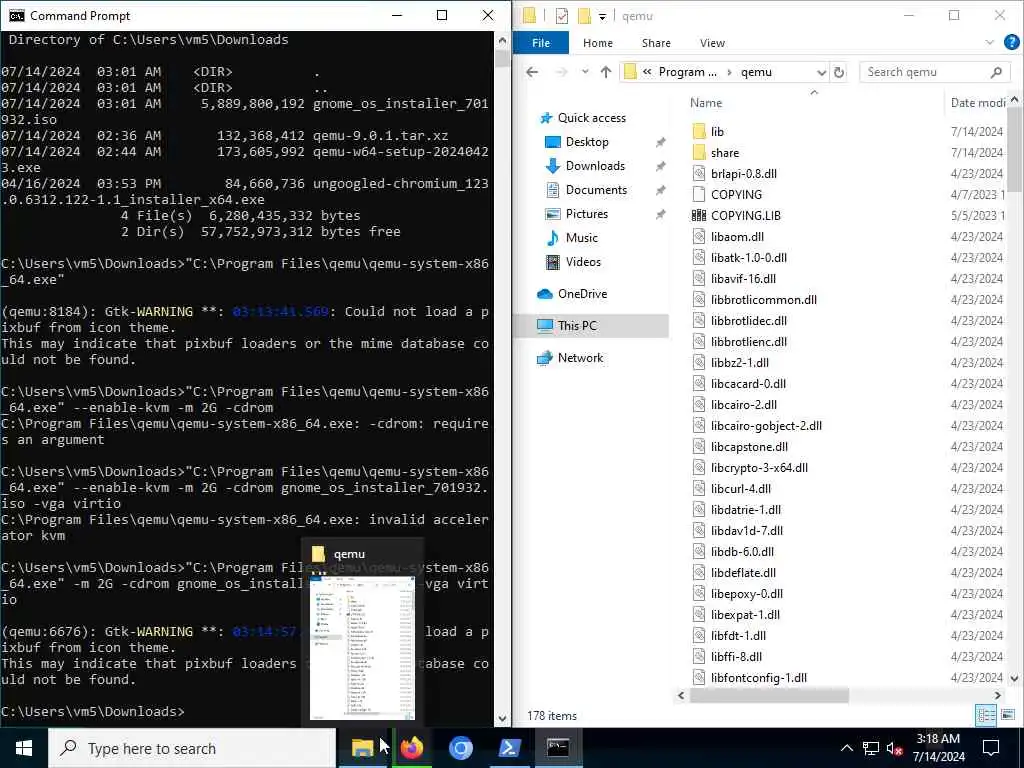Select Desktop in navigation pane

pyautogui.click(x=586, y=142)
